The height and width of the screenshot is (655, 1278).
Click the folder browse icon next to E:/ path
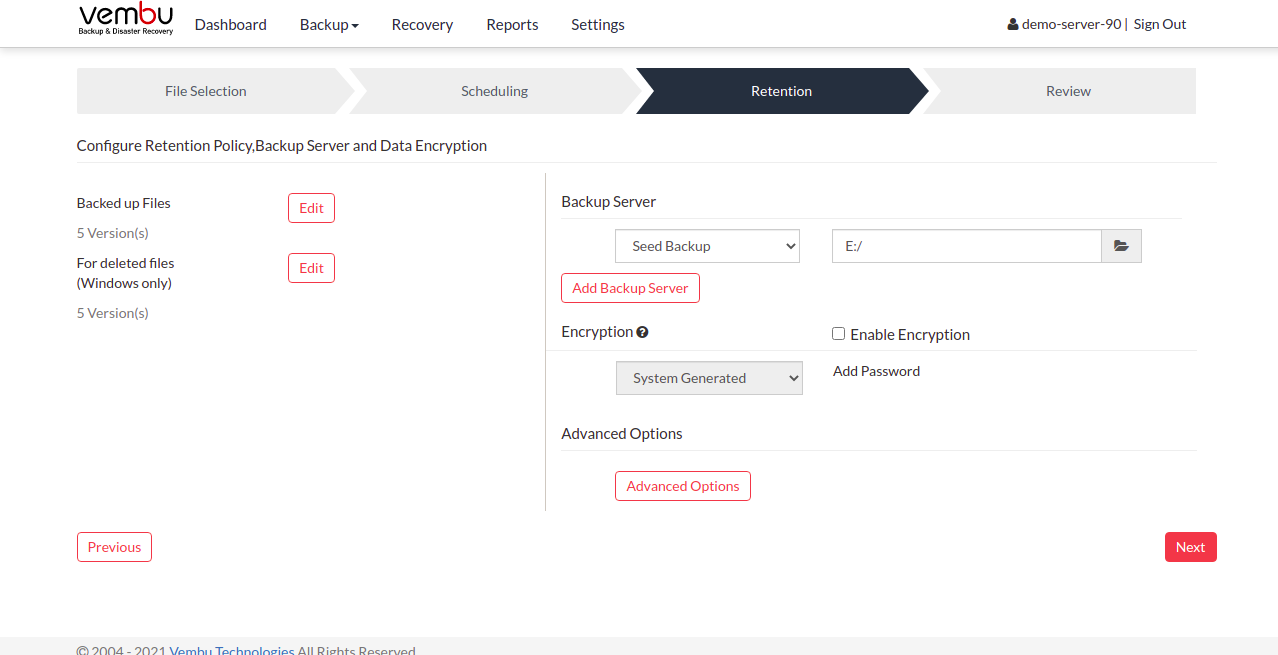coord(1121,246)
